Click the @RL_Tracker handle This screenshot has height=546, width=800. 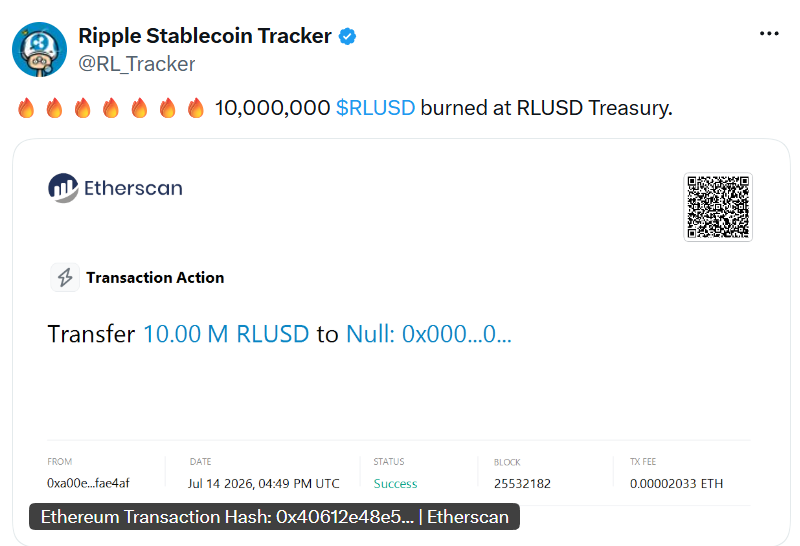coord(136,64)
